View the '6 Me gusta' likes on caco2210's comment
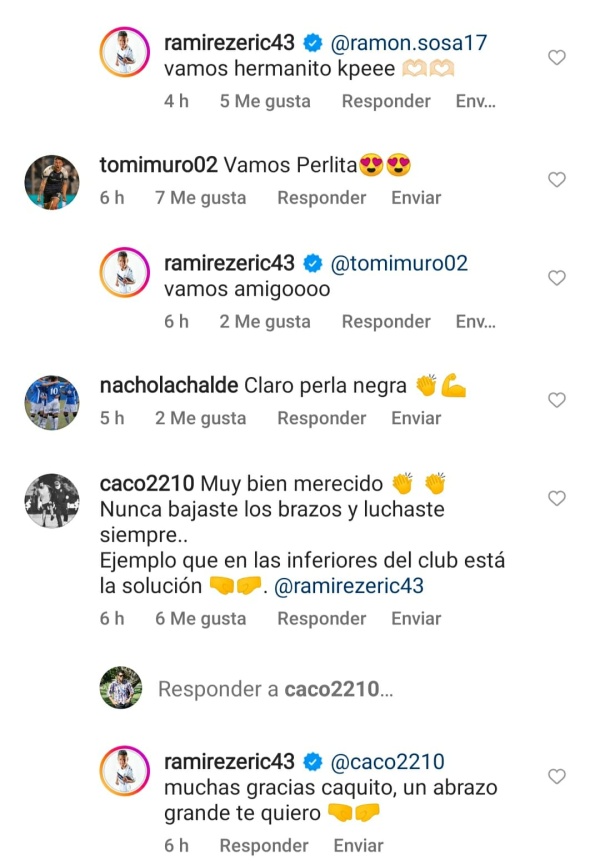Screen dimensions: 600x865 coord(200,619)
